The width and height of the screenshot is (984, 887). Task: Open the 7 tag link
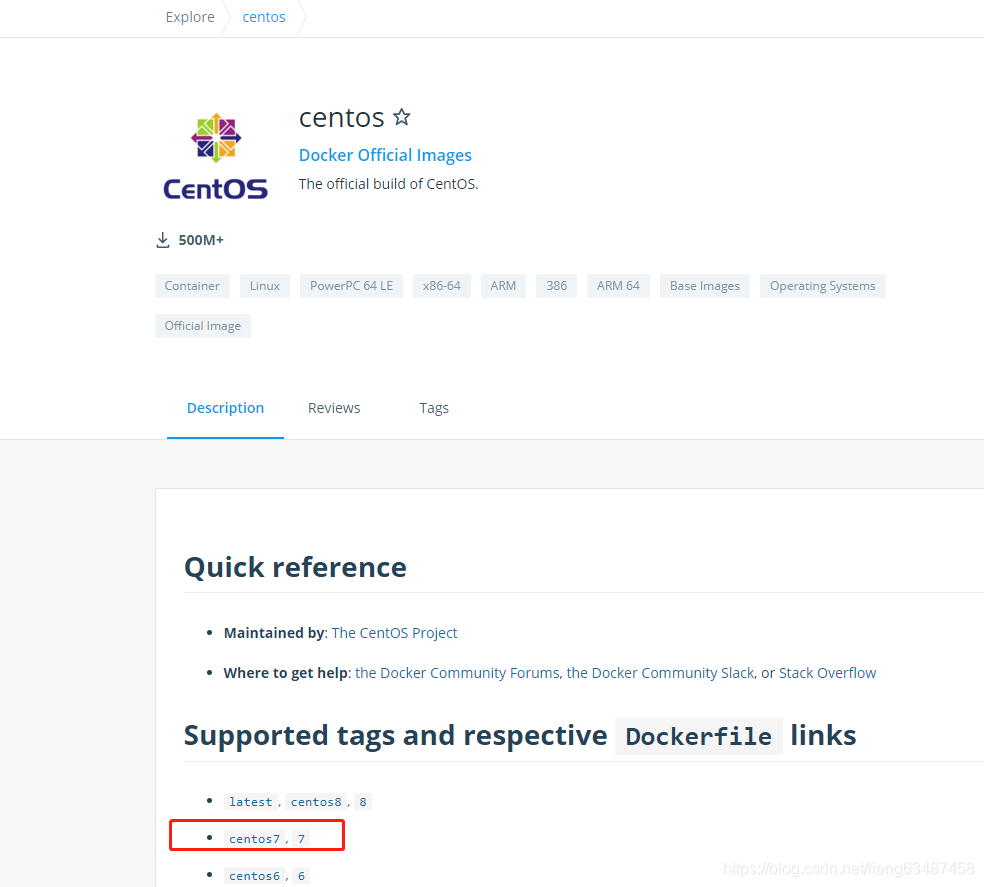tap(301, 839)
